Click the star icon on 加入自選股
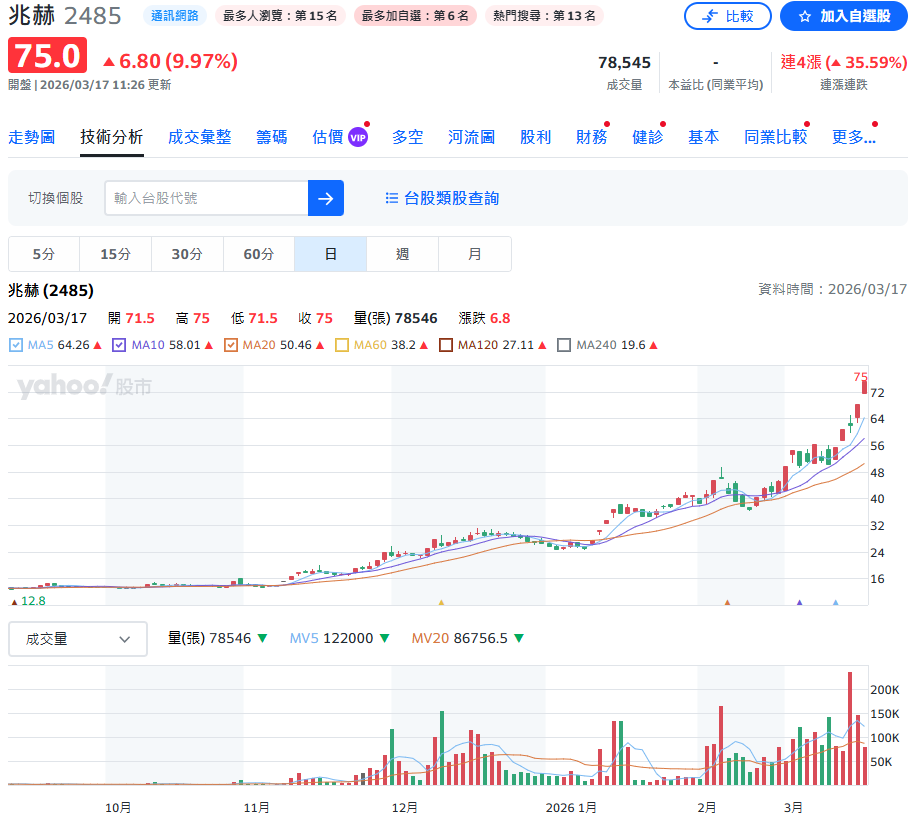922x820 pixels. coord(804,16)
